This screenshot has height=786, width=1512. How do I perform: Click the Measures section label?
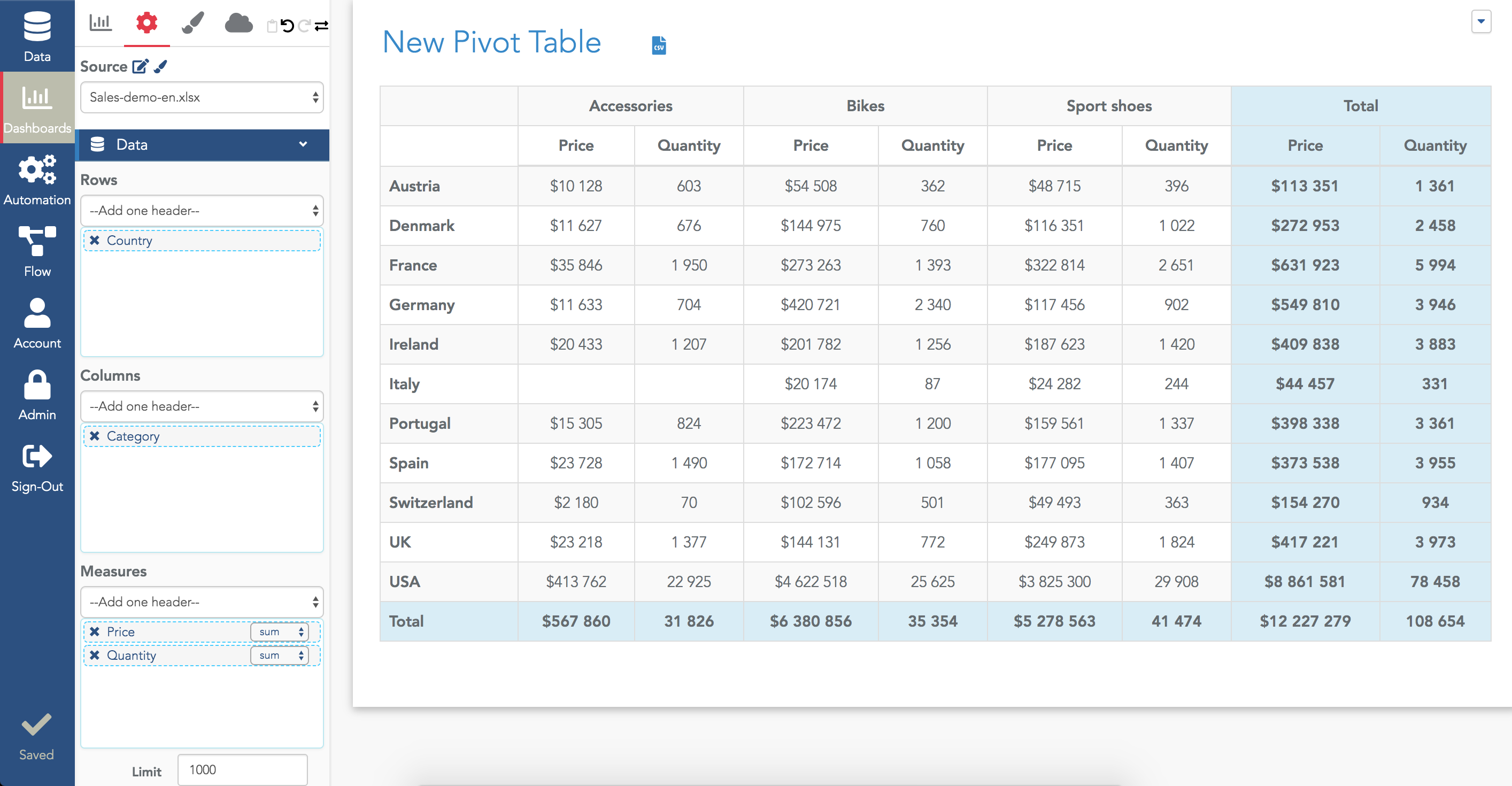[113, 572]
